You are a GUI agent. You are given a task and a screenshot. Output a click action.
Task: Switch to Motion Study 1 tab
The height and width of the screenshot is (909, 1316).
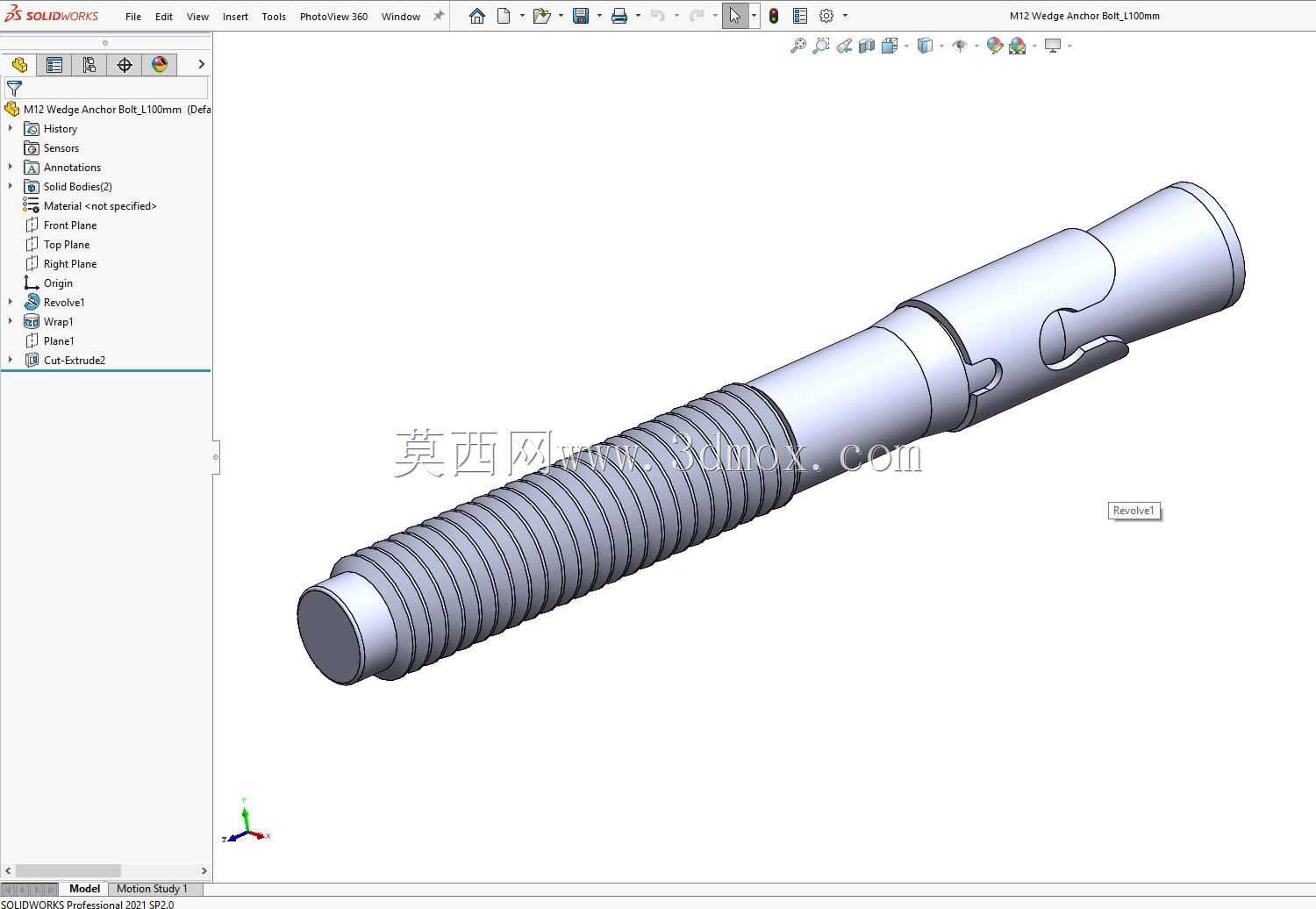[152, 889]
